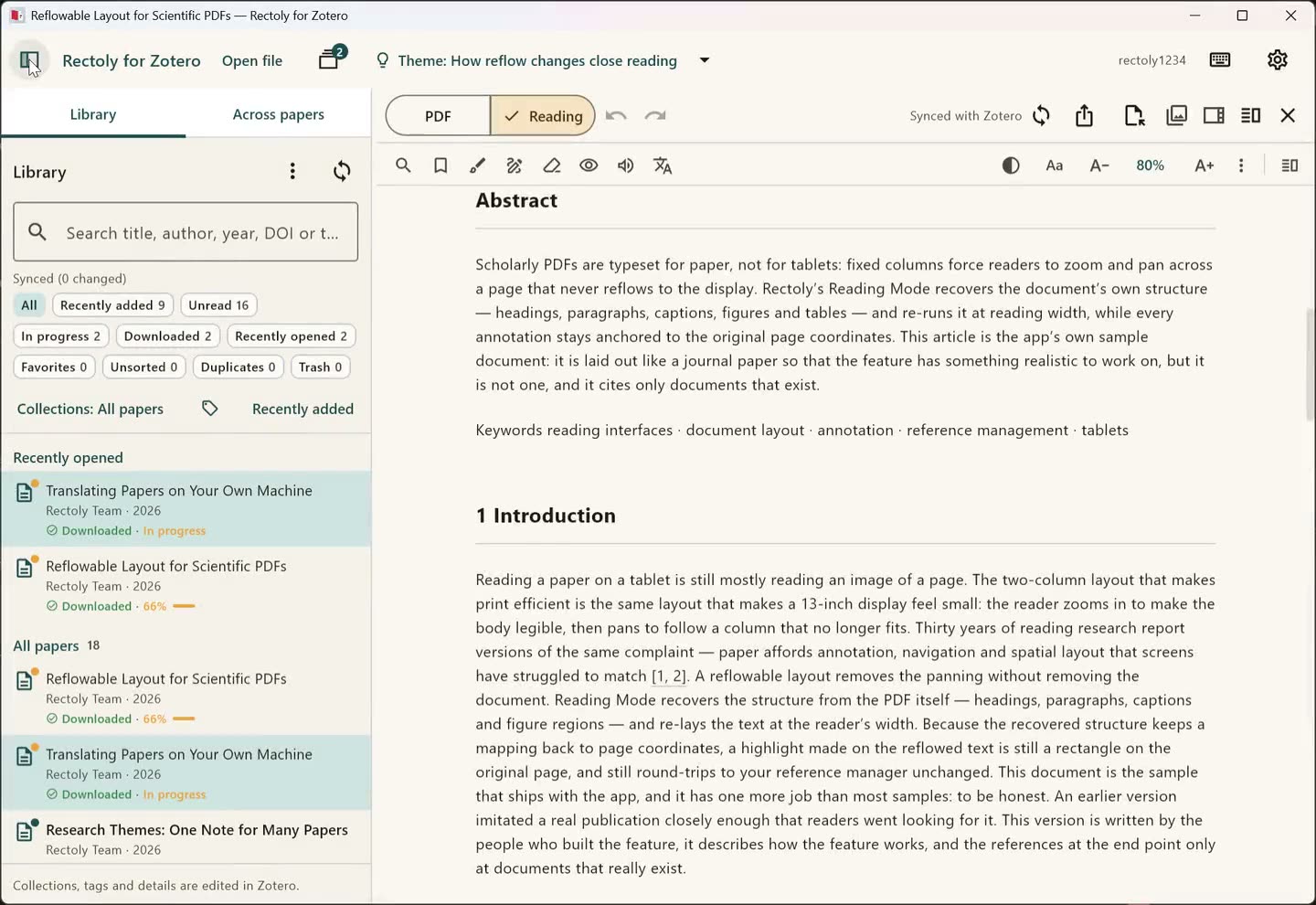
Task: Toggle the eye focus view
Action: (589, 165)
